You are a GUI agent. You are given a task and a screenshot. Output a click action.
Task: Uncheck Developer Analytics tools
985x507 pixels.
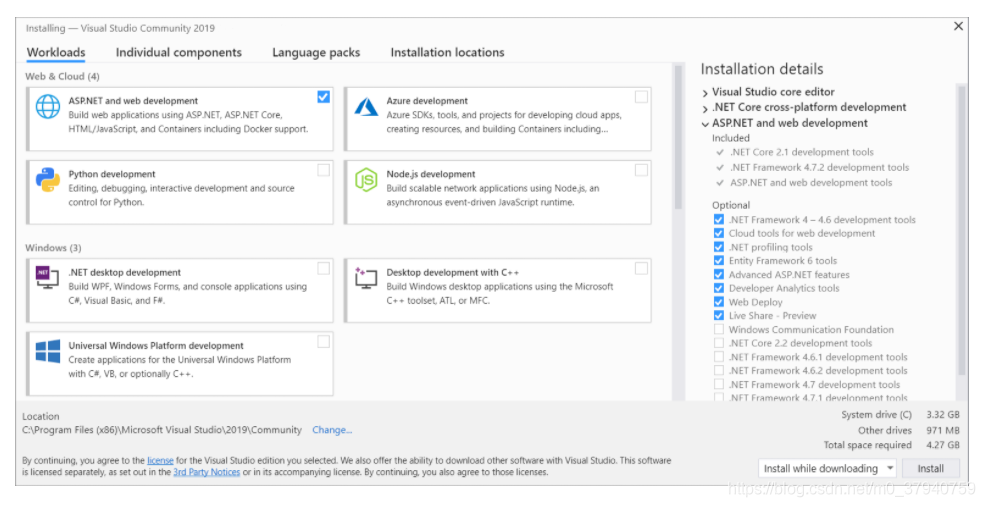click(x=719, y=288)
